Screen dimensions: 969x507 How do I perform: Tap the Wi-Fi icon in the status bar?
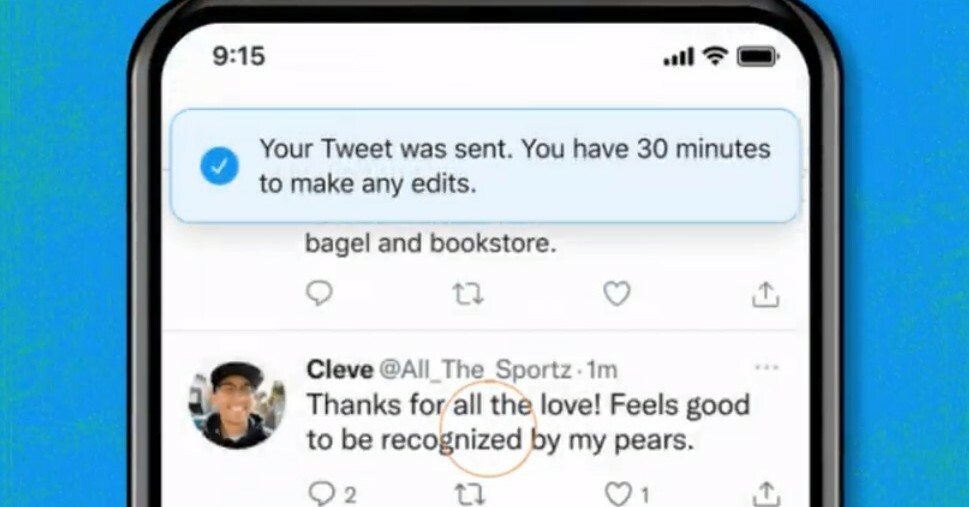(x=716, y=56)
